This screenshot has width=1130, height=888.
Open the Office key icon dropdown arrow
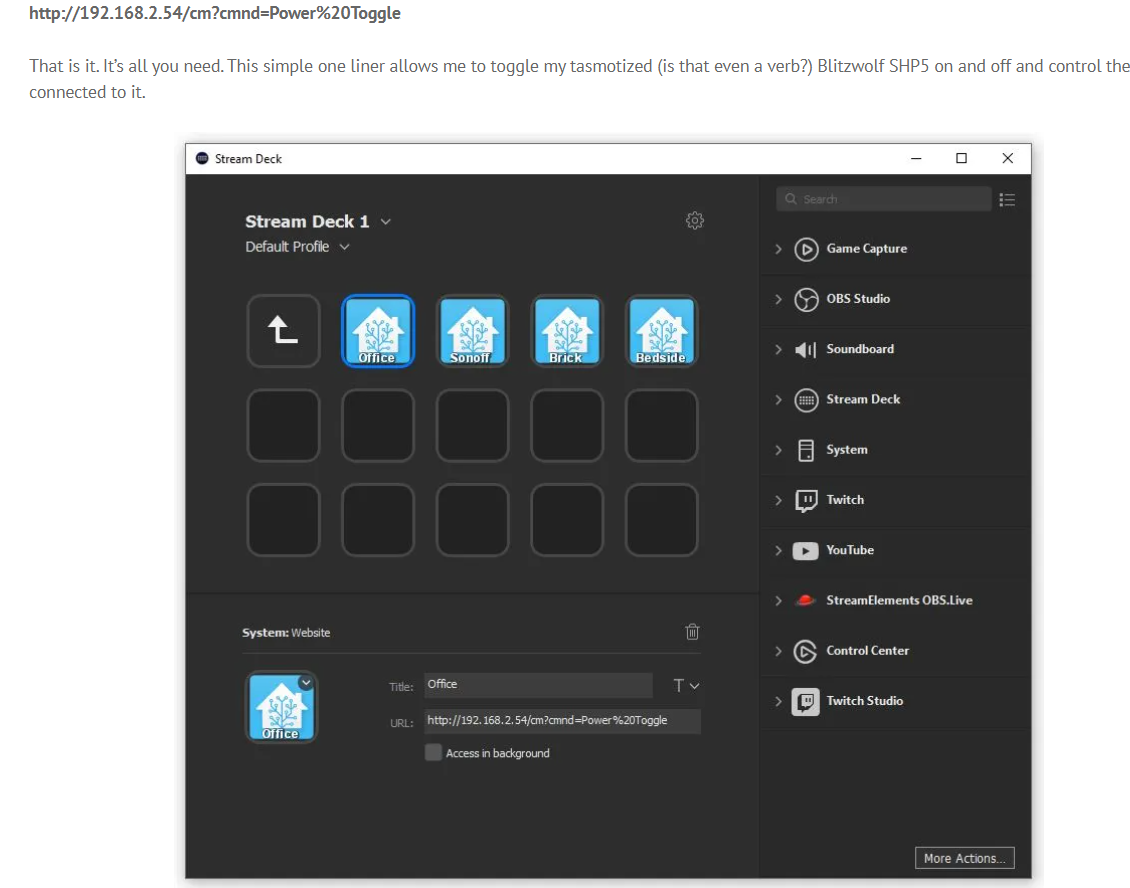point(306,682)
